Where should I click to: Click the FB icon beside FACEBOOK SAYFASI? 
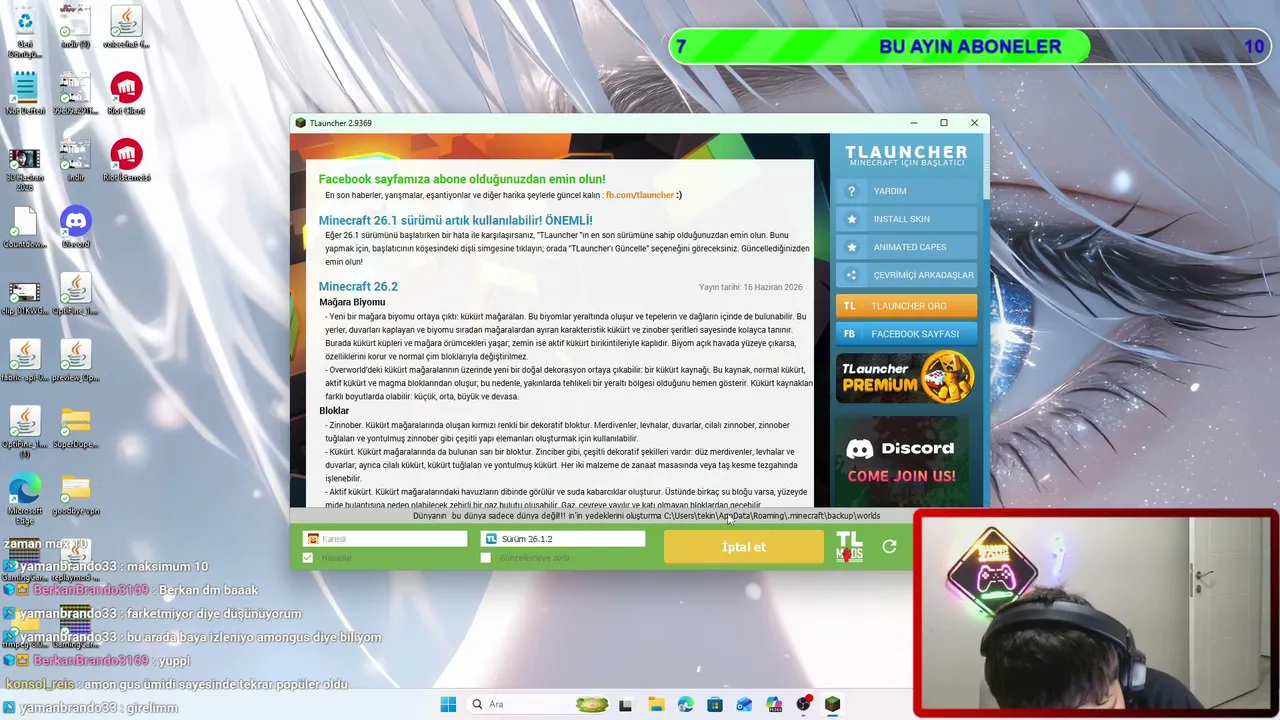pyautogui.click(x=850, y=334)
